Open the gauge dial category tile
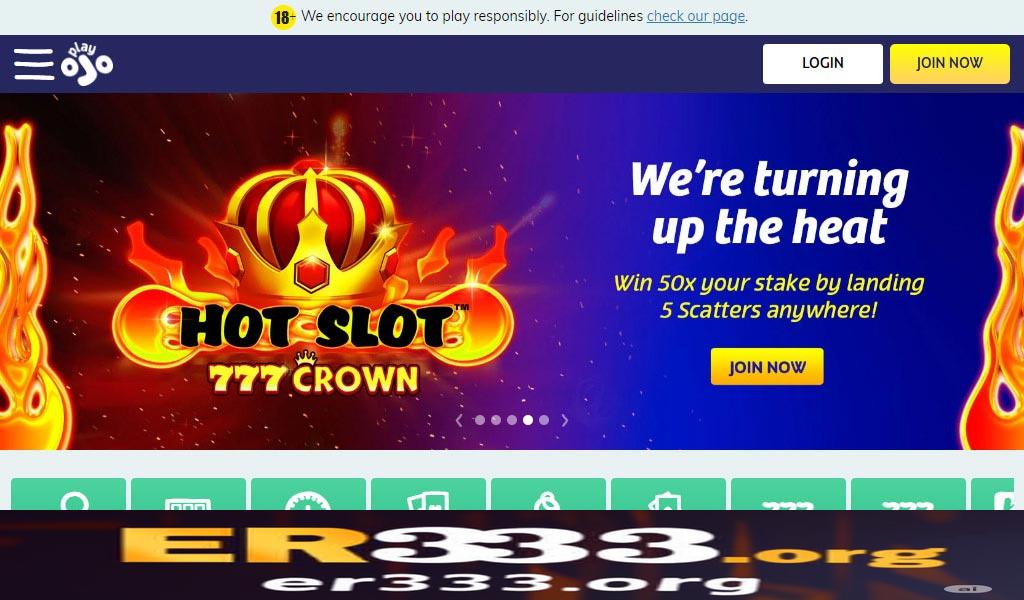This screenshot has width=1024, height=600. (x=308, y=494)
